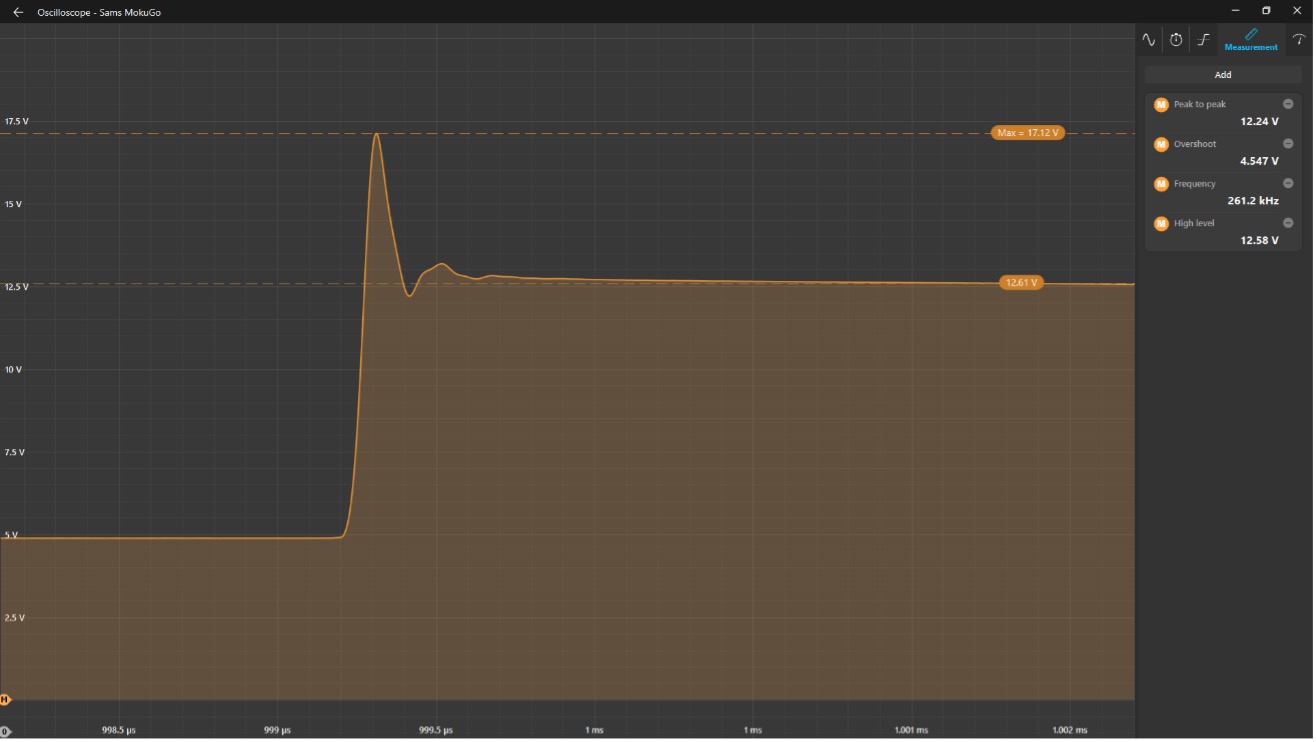The image size is (1316, 742).
Task: Click the grey 0 time-origin marker
Action: (5, 731)
